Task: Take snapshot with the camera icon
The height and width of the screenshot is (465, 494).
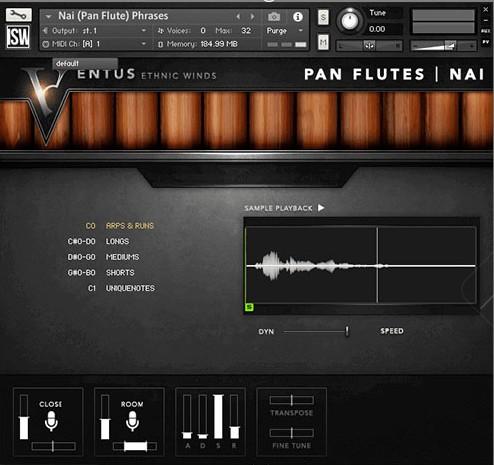Action: pos(274,16)
